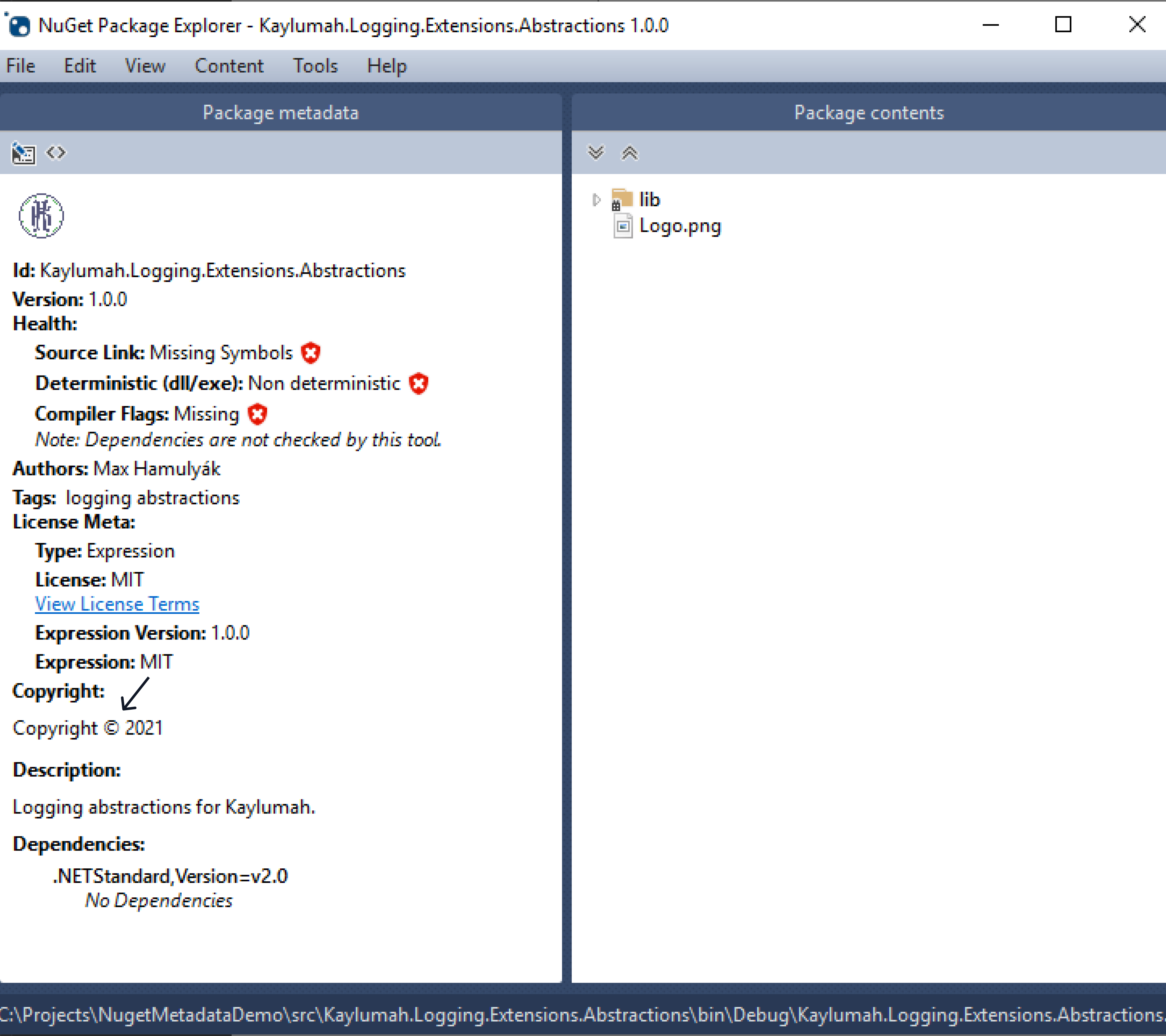Click the NuGet Package Explorer app icon
Viewport: 1166px width, 1036px height.
click(18, 25)
